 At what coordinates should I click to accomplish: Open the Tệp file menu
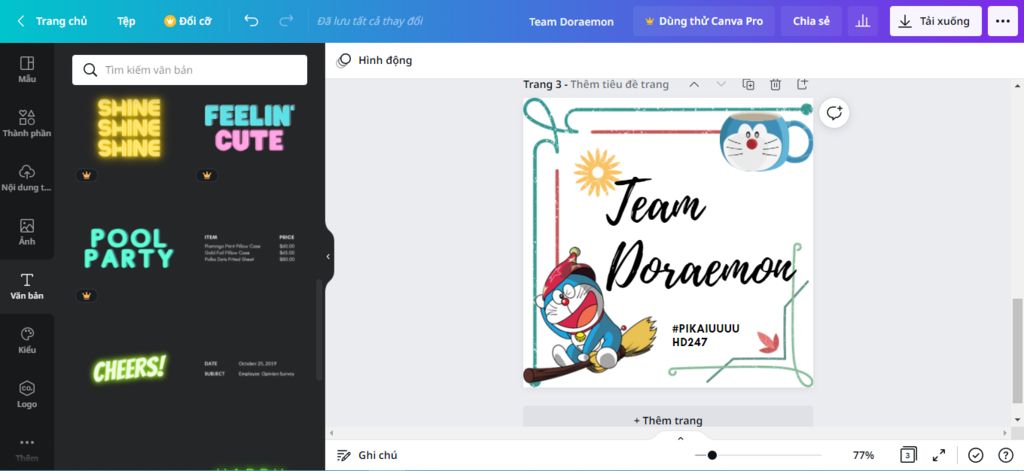pos(126,21)
